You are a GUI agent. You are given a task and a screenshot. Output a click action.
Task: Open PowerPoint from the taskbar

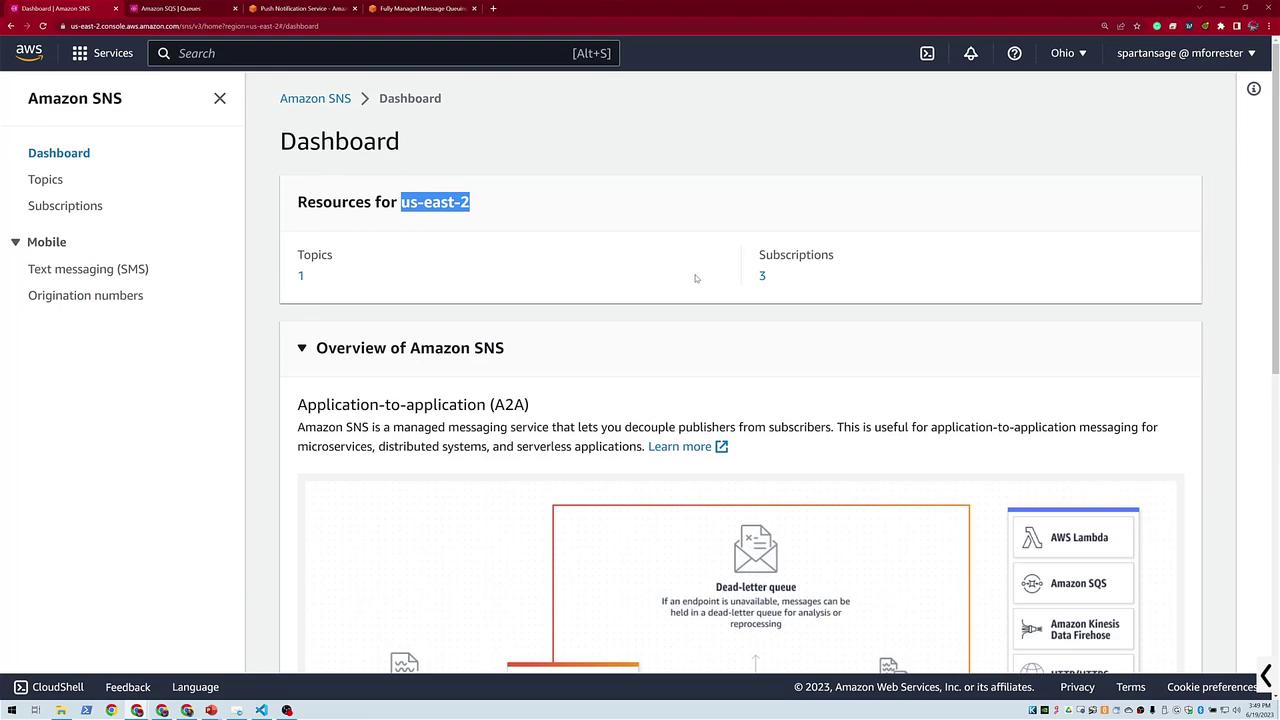tap(211, 710)
